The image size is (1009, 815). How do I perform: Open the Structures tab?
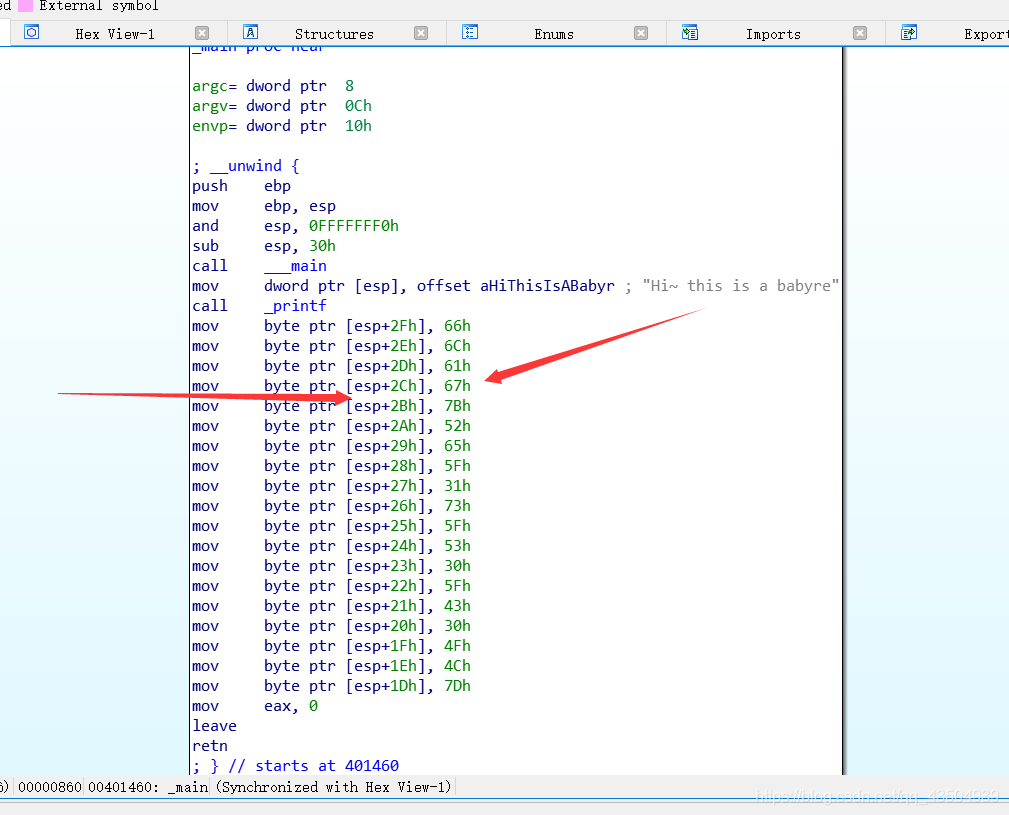pyautogui.click(x=334, y=34)
